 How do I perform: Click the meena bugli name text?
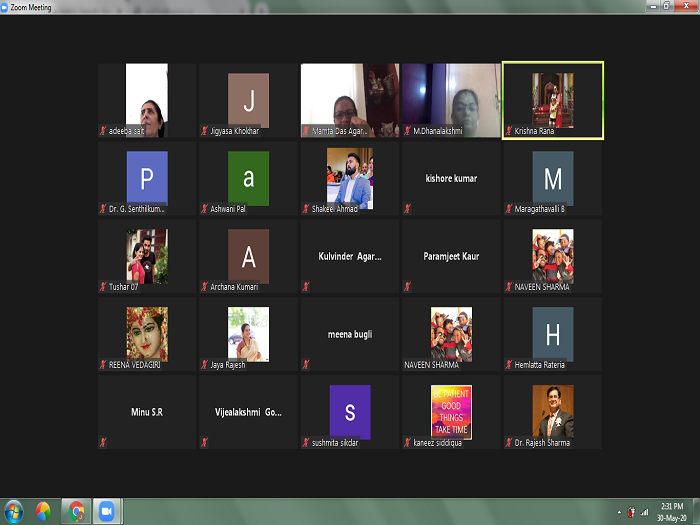tap(350, 334)
